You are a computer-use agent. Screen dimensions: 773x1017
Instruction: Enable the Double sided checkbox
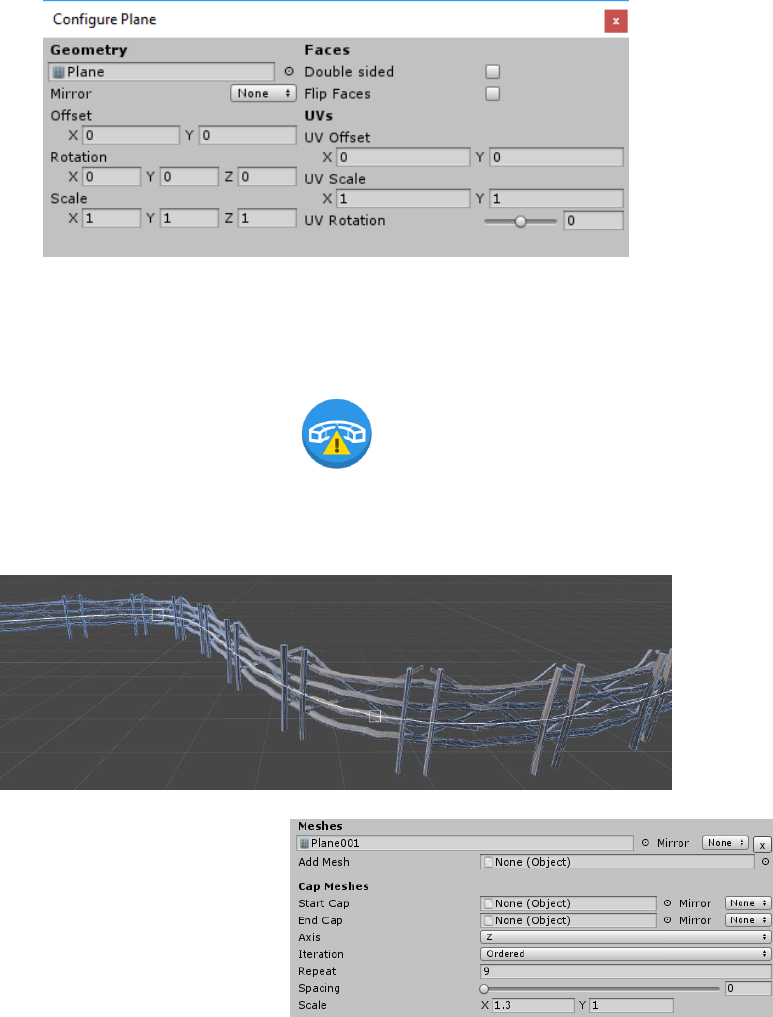click(493, 72)
